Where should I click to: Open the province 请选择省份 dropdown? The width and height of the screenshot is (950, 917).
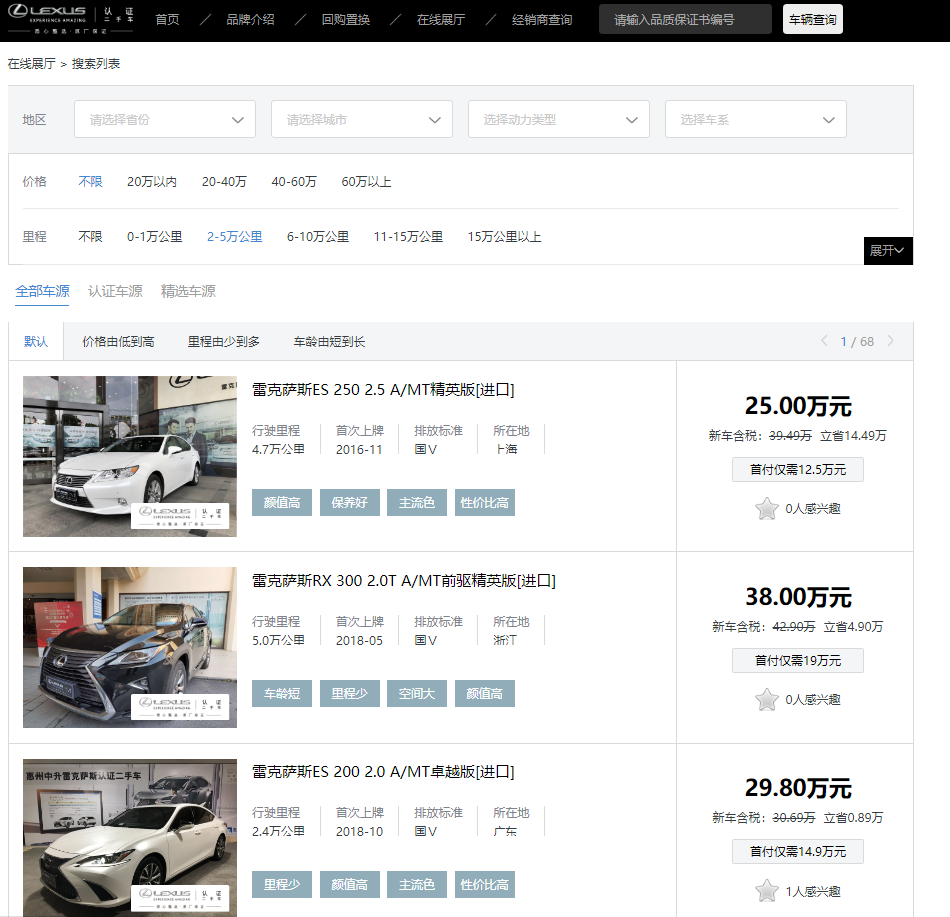[x=165, y=119]
